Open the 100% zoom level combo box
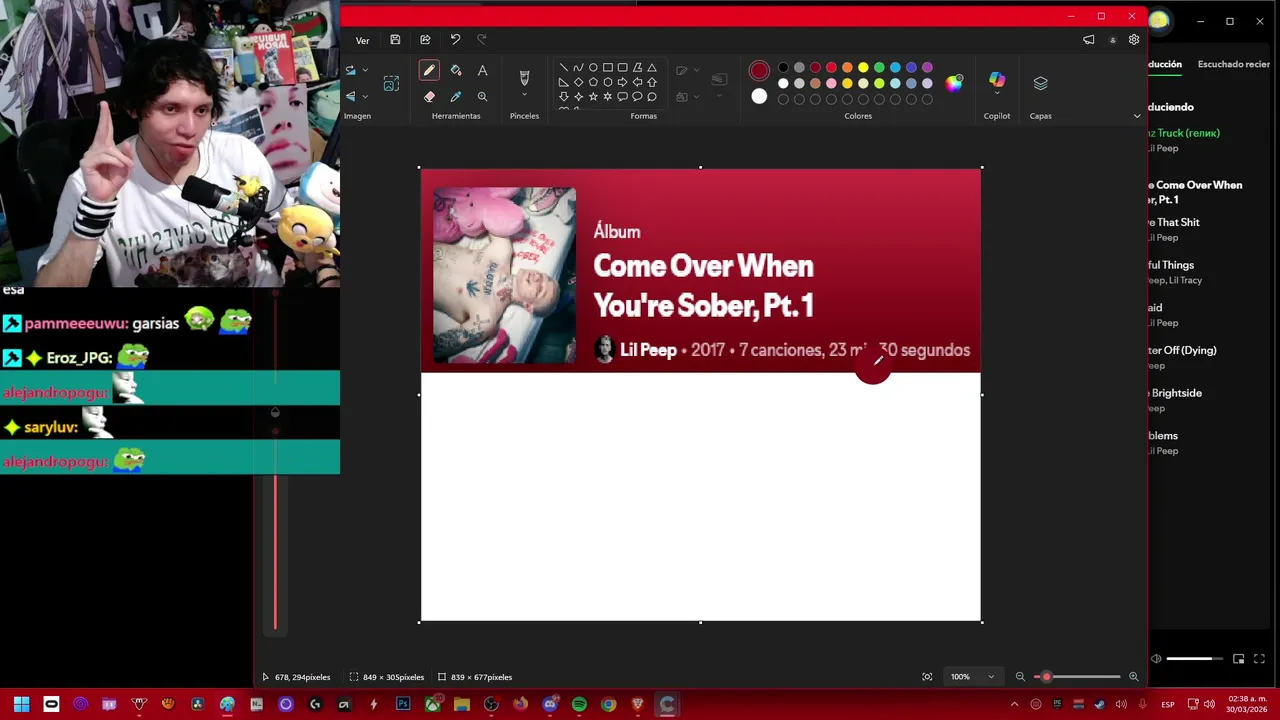Viewport: 1280px width, 720px height. 972,677
